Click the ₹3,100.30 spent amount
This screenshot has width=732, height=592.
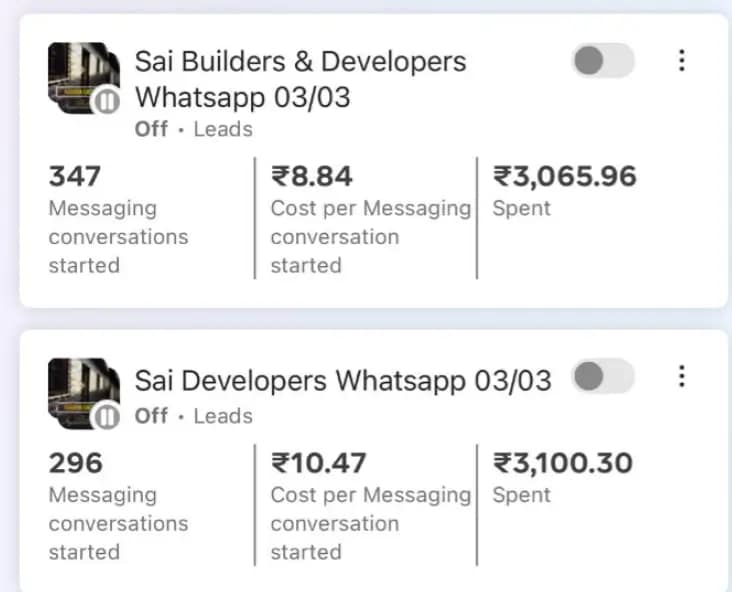click(x=563, y=463)
